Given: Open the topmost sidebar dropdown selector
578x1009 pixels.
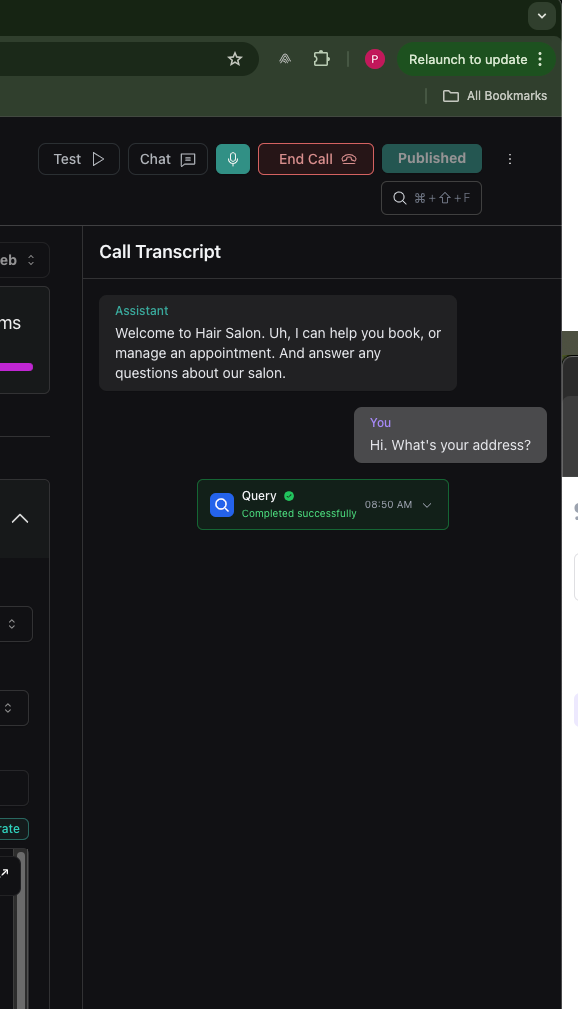Looking at the screenshot, I should tap(24, 259).
